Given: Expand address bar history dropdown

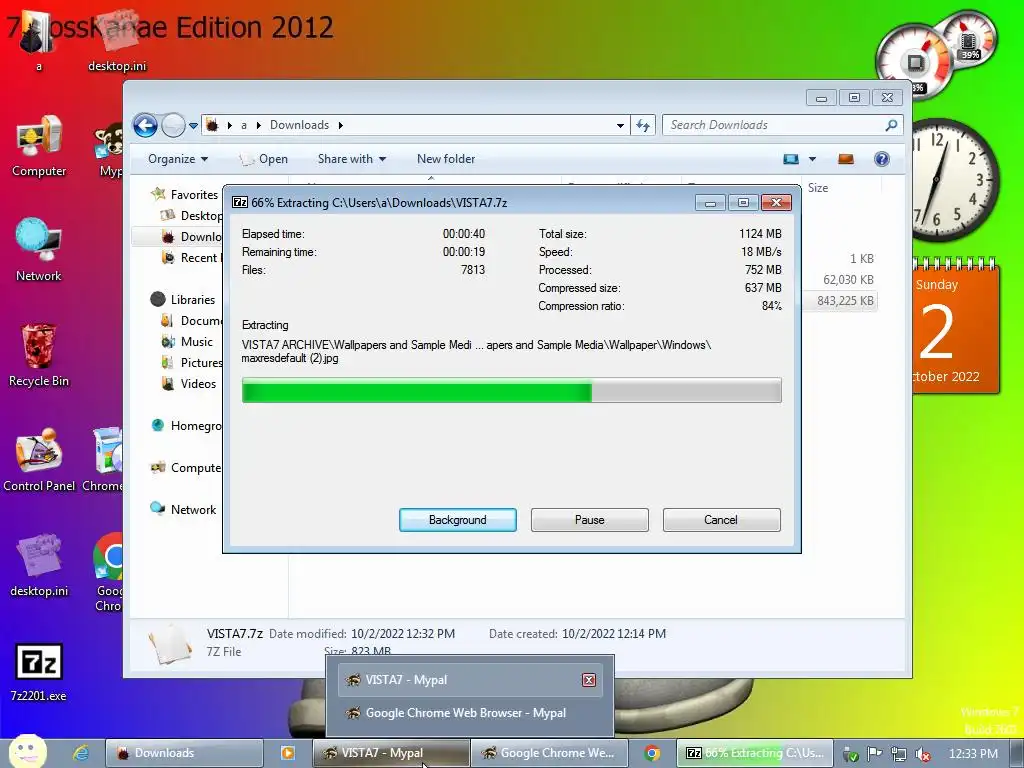Looking at the screenshot, I should pos(620,125).
